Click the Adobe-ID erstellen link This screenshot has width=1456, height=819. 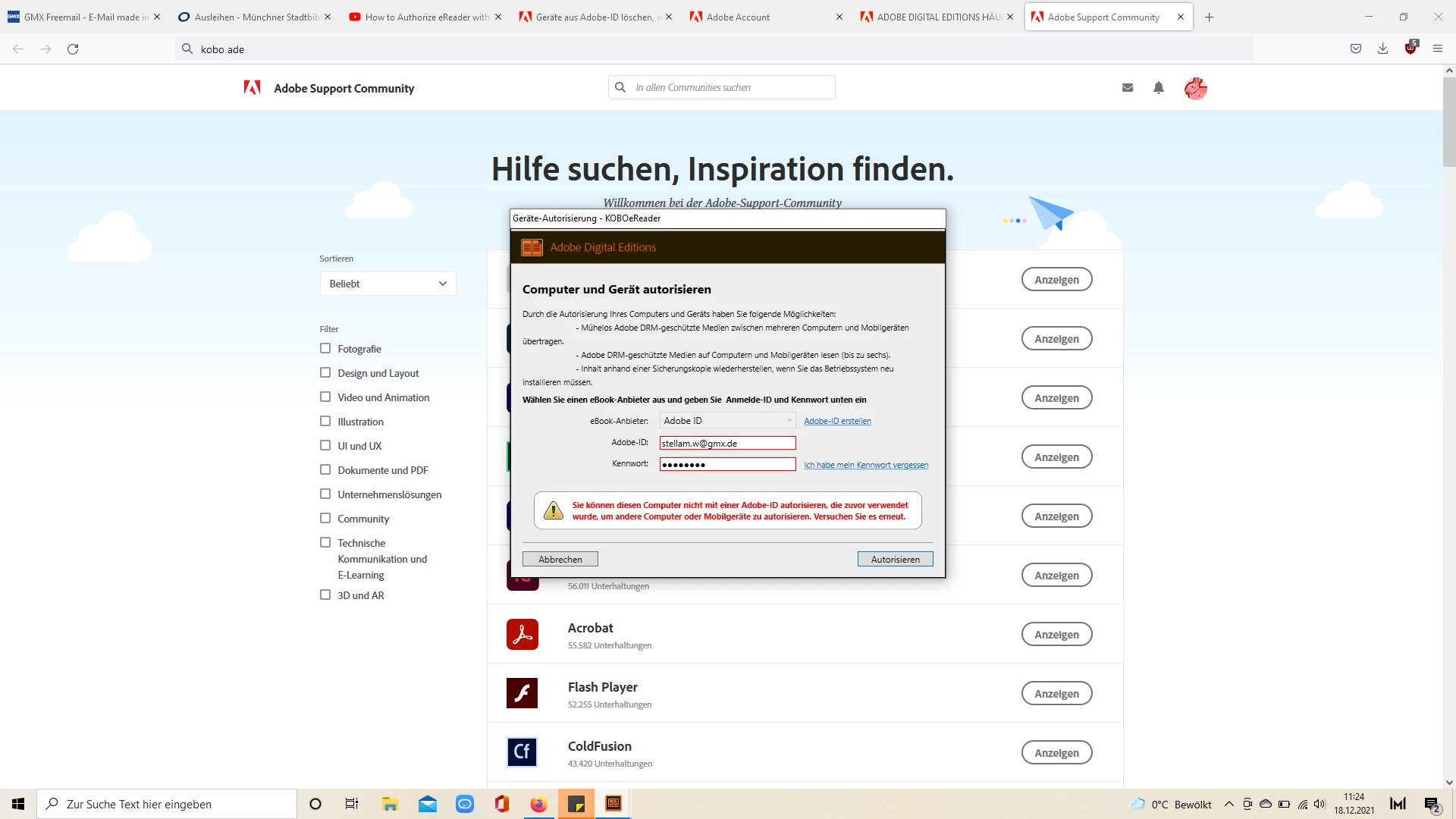(x=837, y=421)
